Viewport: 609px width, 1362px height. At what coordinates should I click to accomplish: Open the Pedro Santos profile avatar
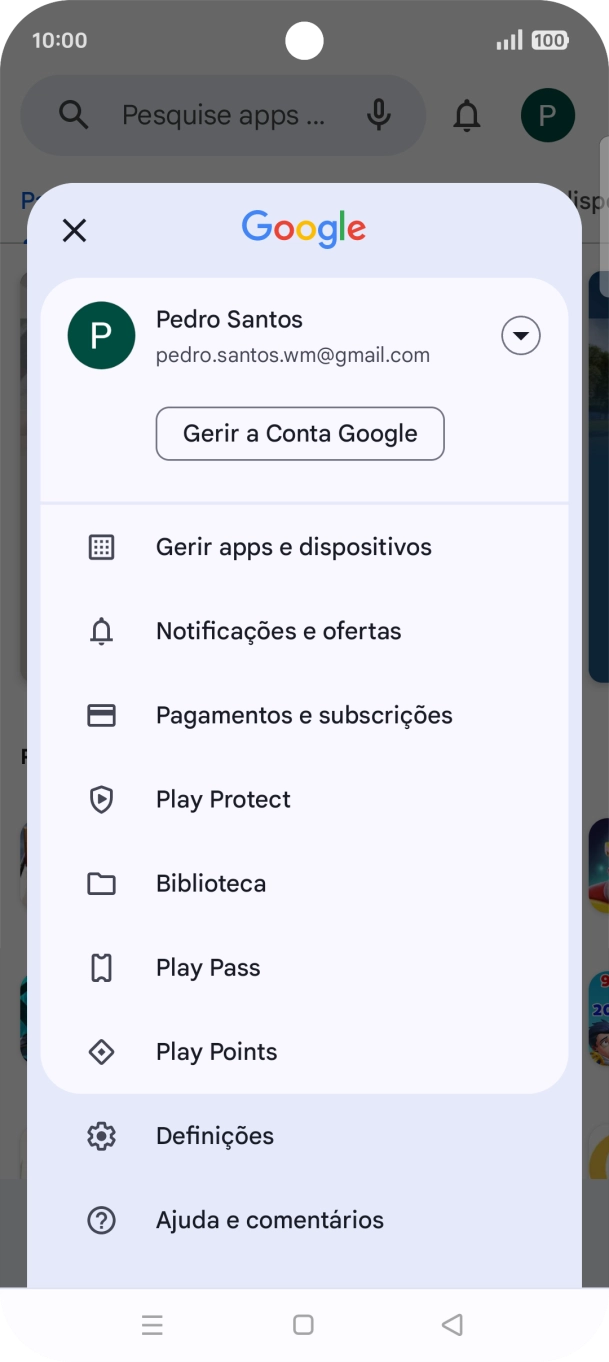(101, 335)
